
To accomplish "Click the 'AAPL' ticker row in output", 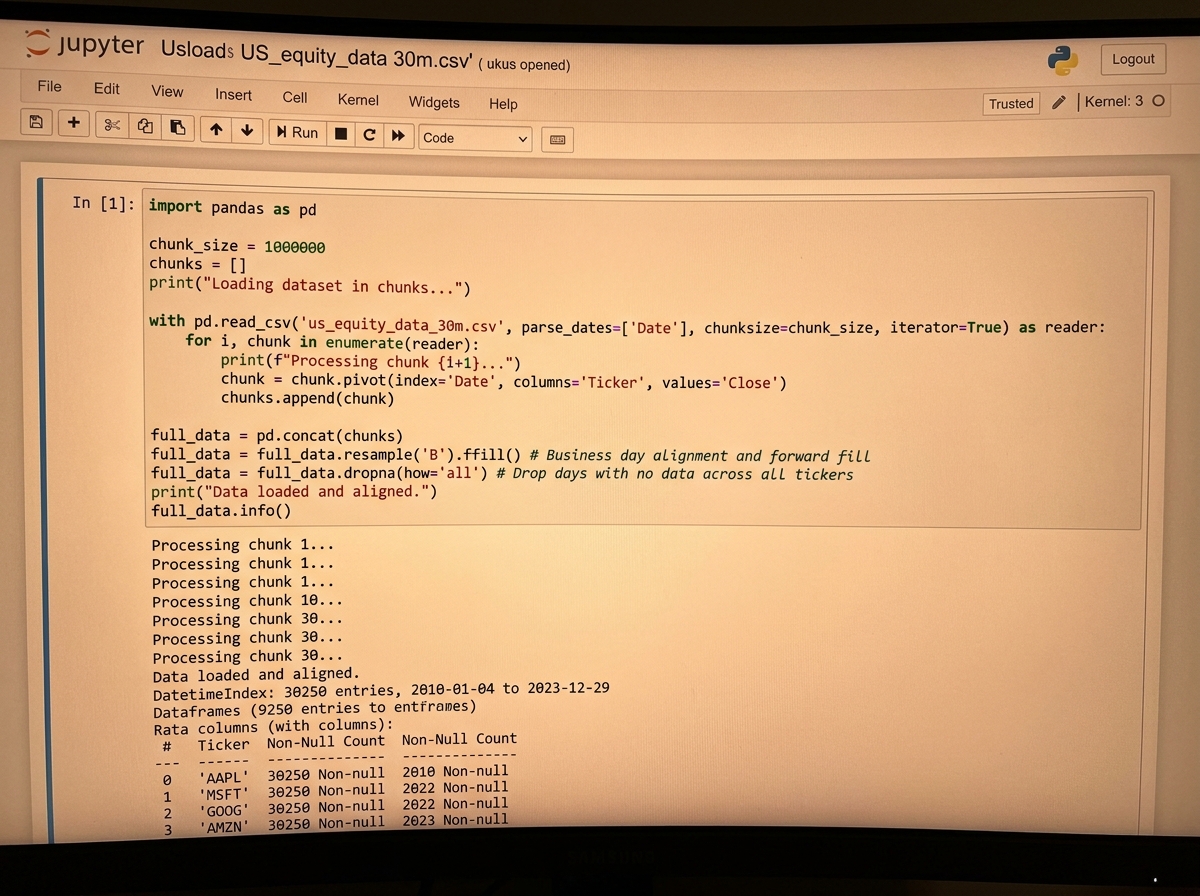I will tap(336, 773).
